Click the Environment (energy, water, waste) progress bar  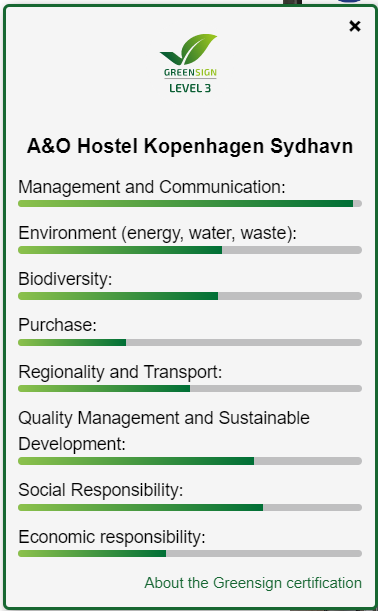click(190, 250)
